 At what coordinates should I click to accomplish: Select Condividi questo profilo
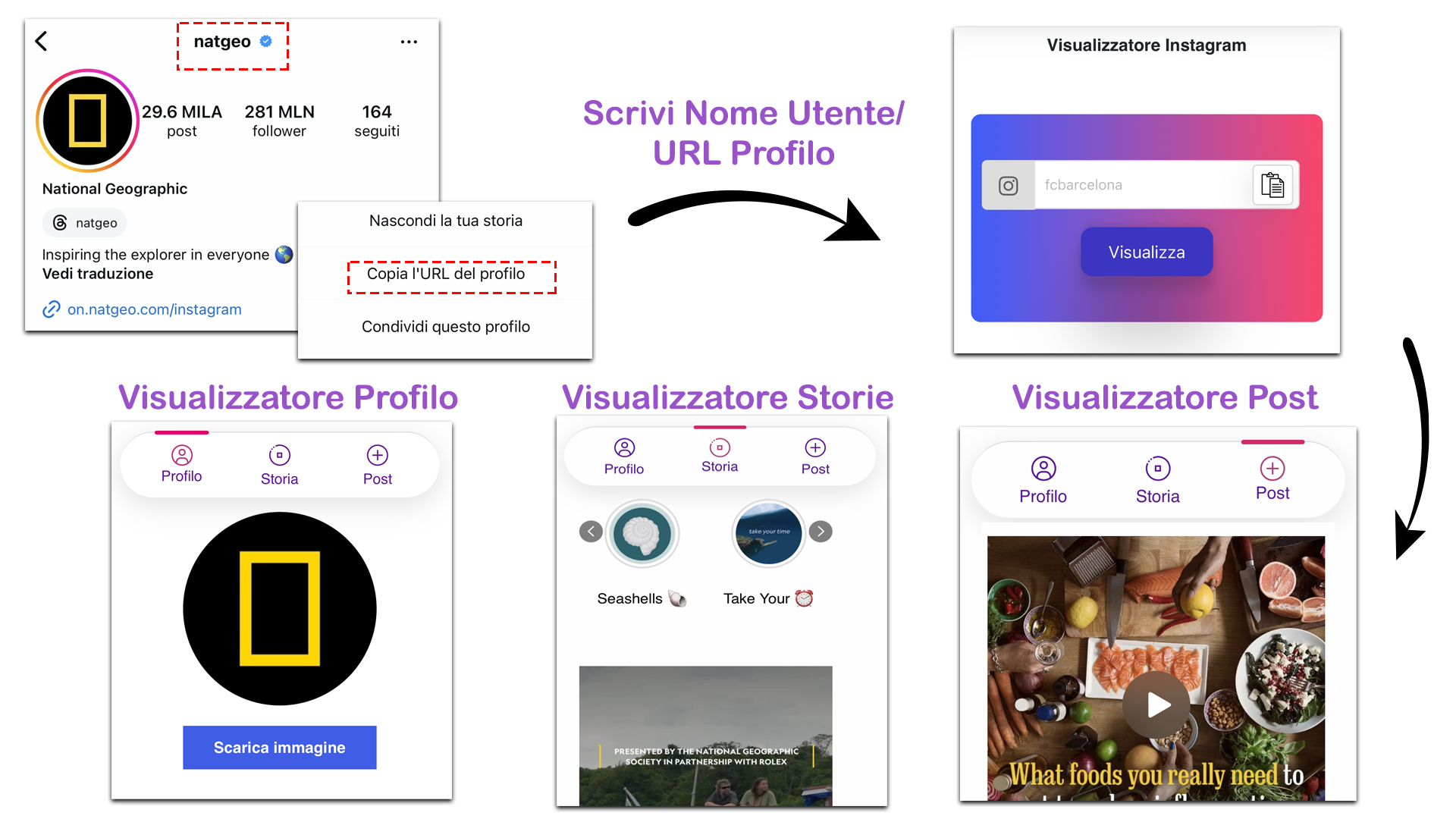point(445,327)
